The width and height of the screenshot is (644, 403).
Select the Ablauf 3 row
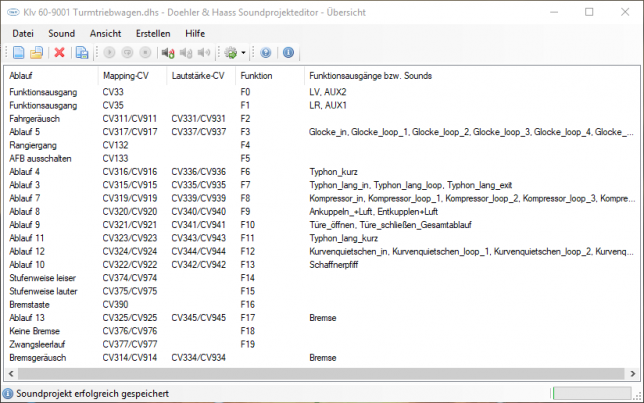322,185
